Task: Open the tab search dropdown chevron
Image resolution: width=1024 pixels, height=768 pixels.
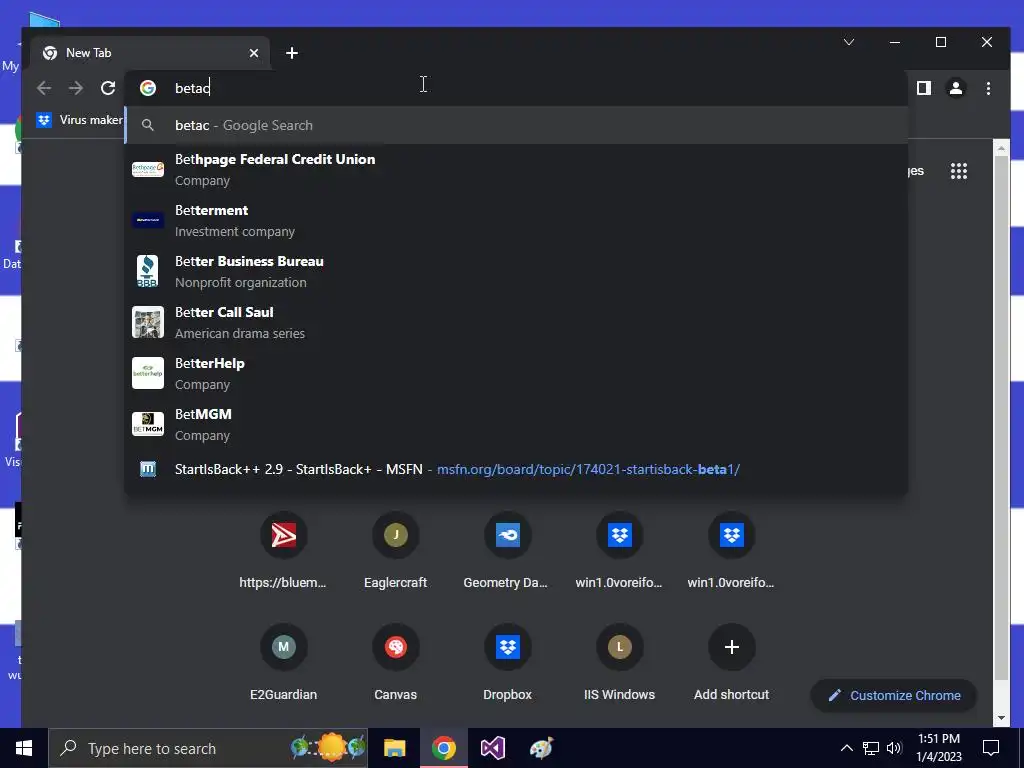Action: click(849, 42)
